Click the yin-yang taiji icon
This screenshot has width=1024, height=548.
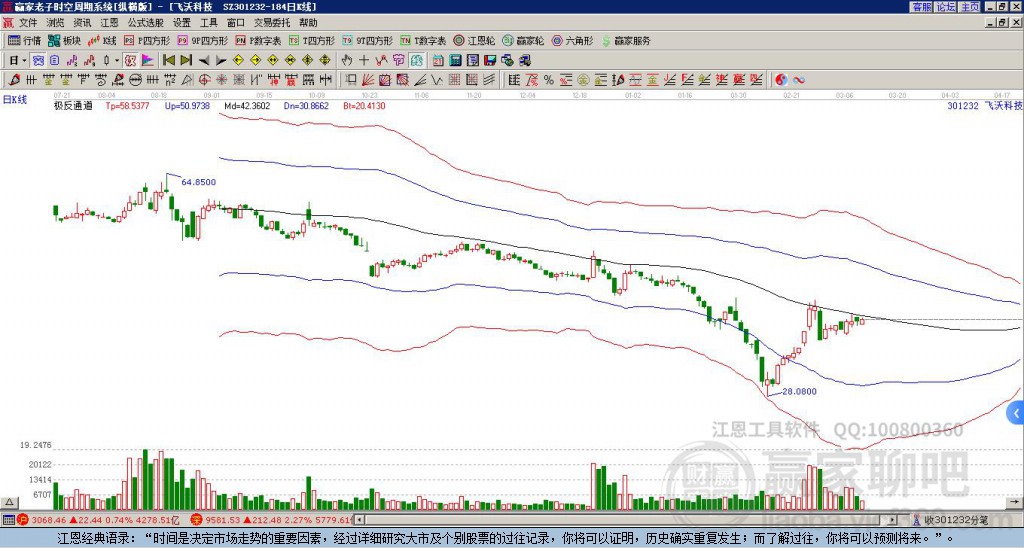781,80
